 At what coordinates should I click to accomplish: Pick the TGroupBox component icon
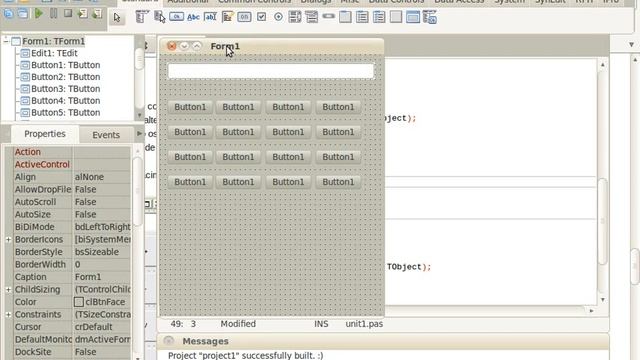tap(345, 17)
